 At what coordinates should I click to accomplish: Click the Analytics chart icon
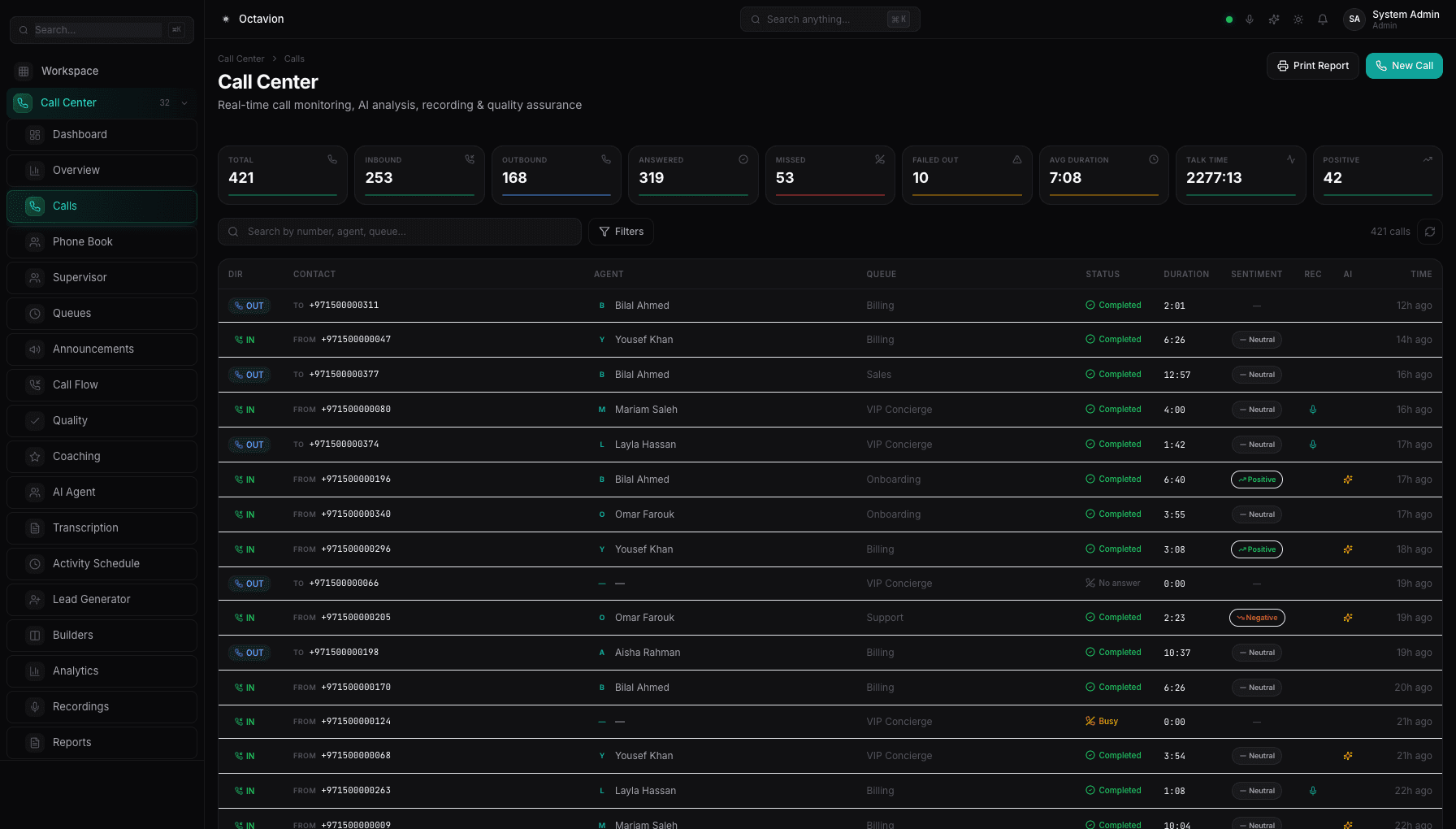(35, 671)
